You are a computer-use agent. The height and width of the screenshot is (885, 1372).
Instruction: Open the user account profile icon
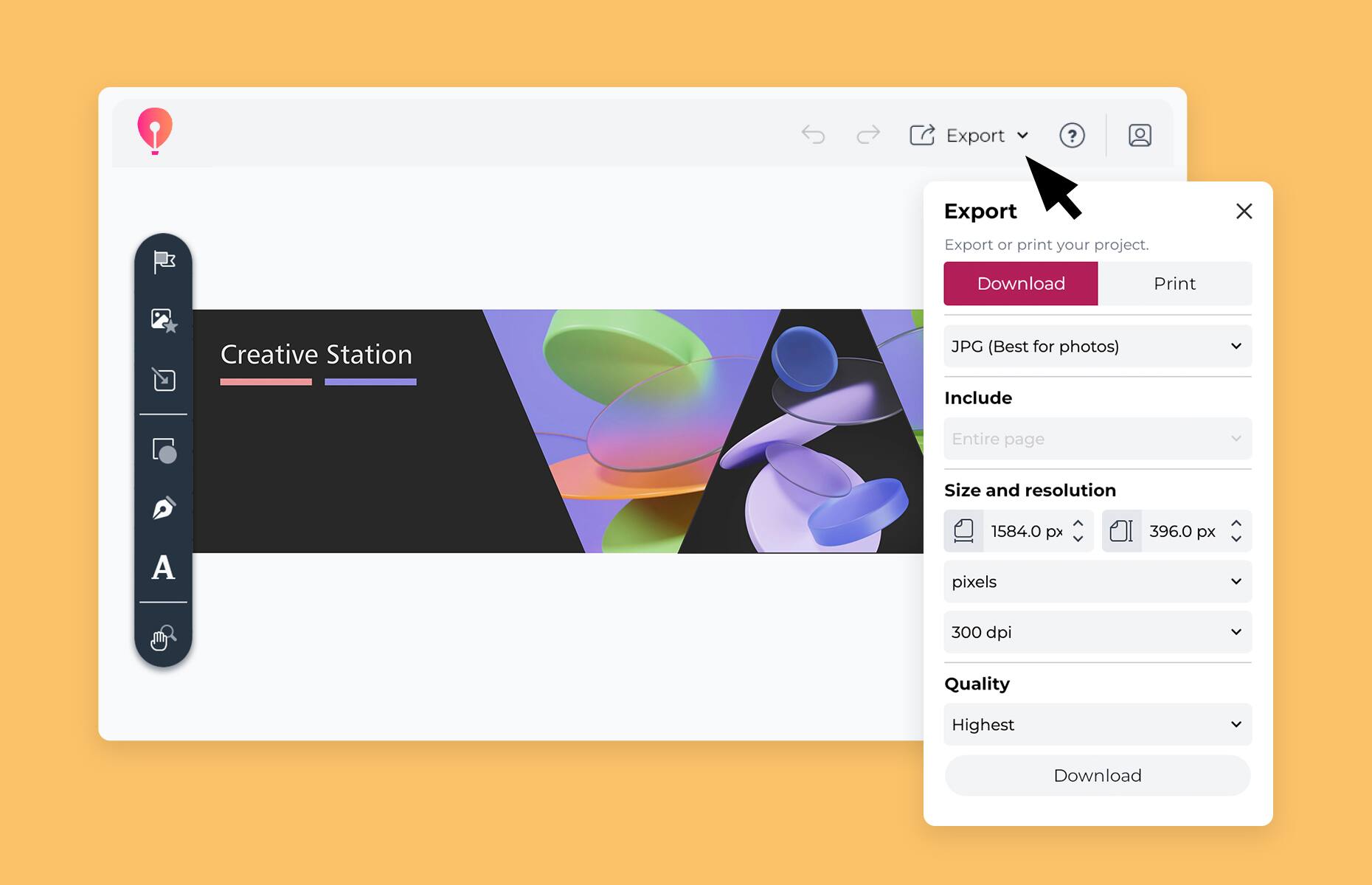coord(1140,136)
